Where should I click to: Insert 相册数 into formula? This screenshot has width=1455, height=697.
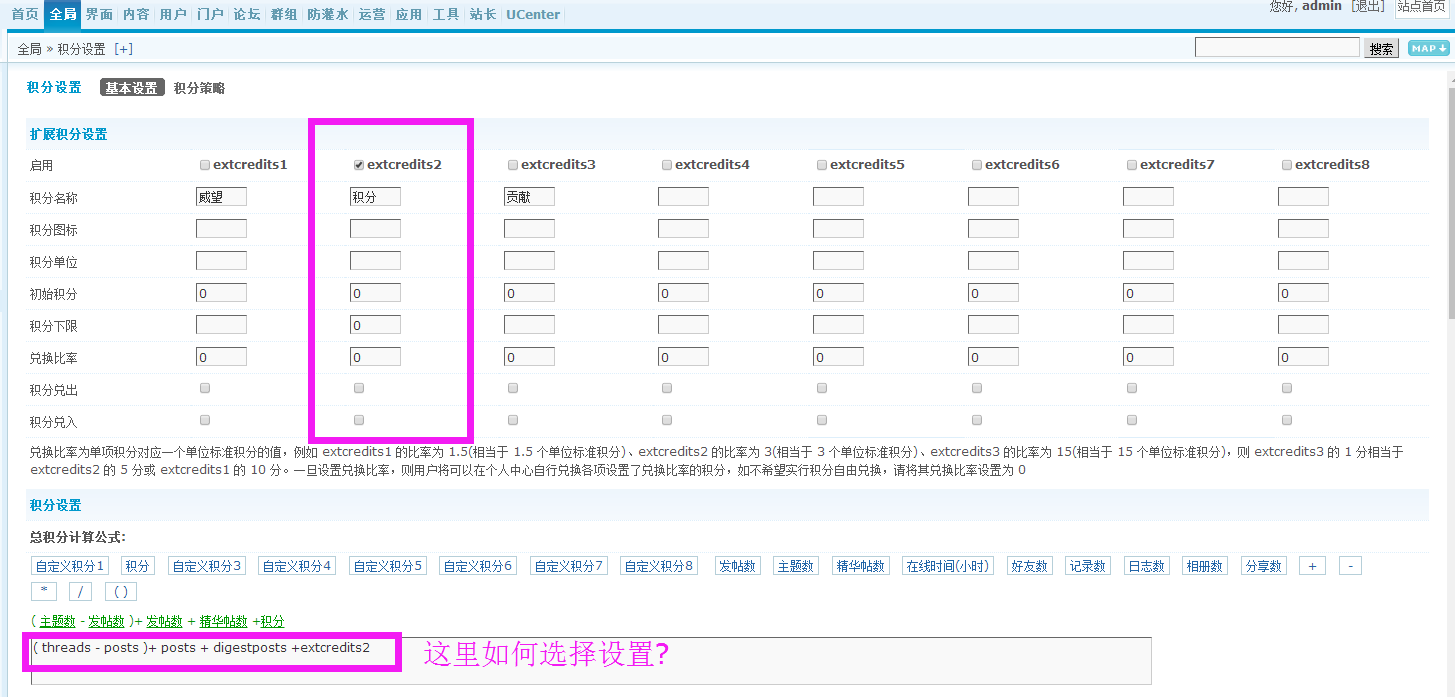[x=1204, y=566]
